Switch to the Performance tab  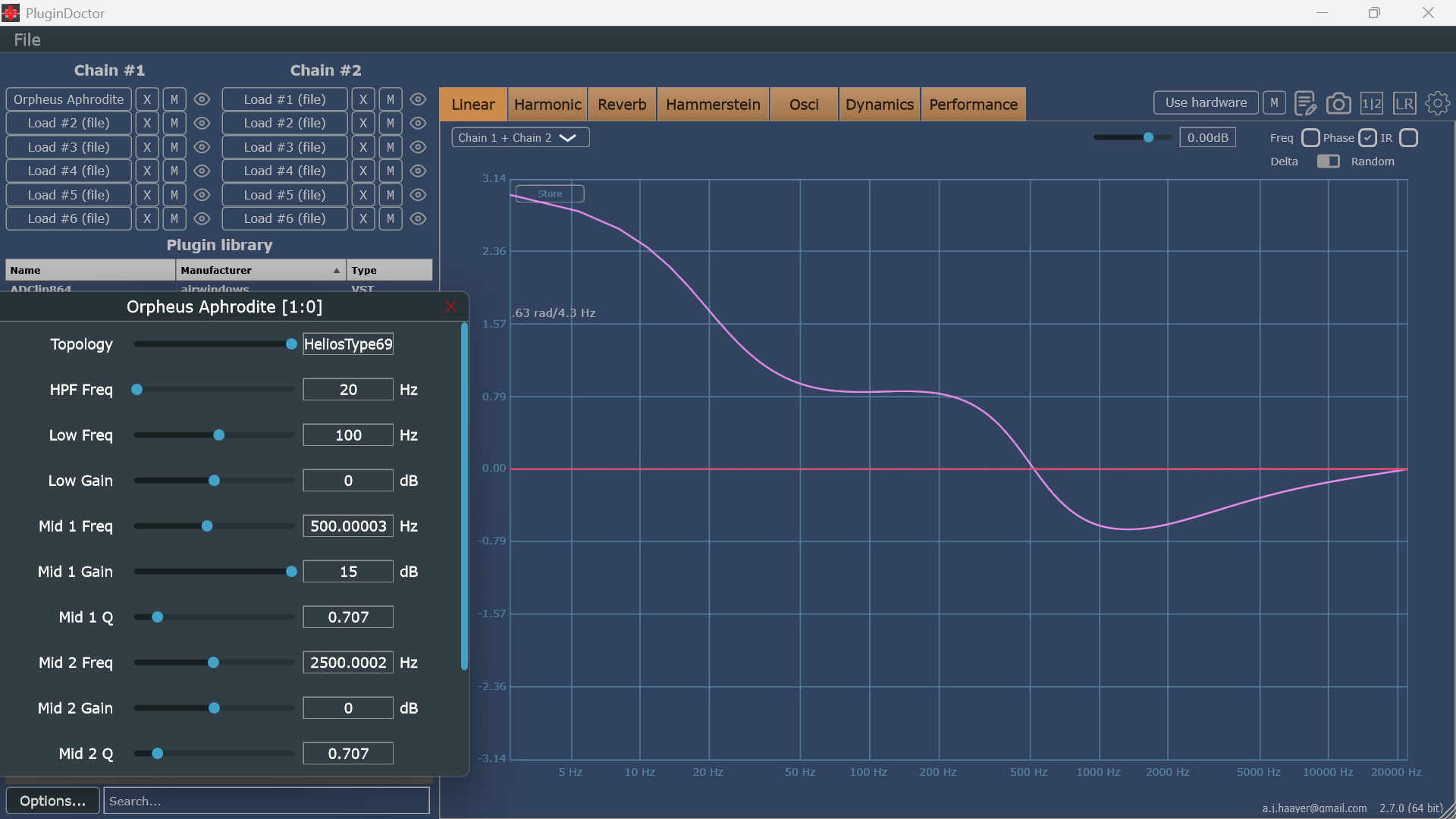coord(973,105)
